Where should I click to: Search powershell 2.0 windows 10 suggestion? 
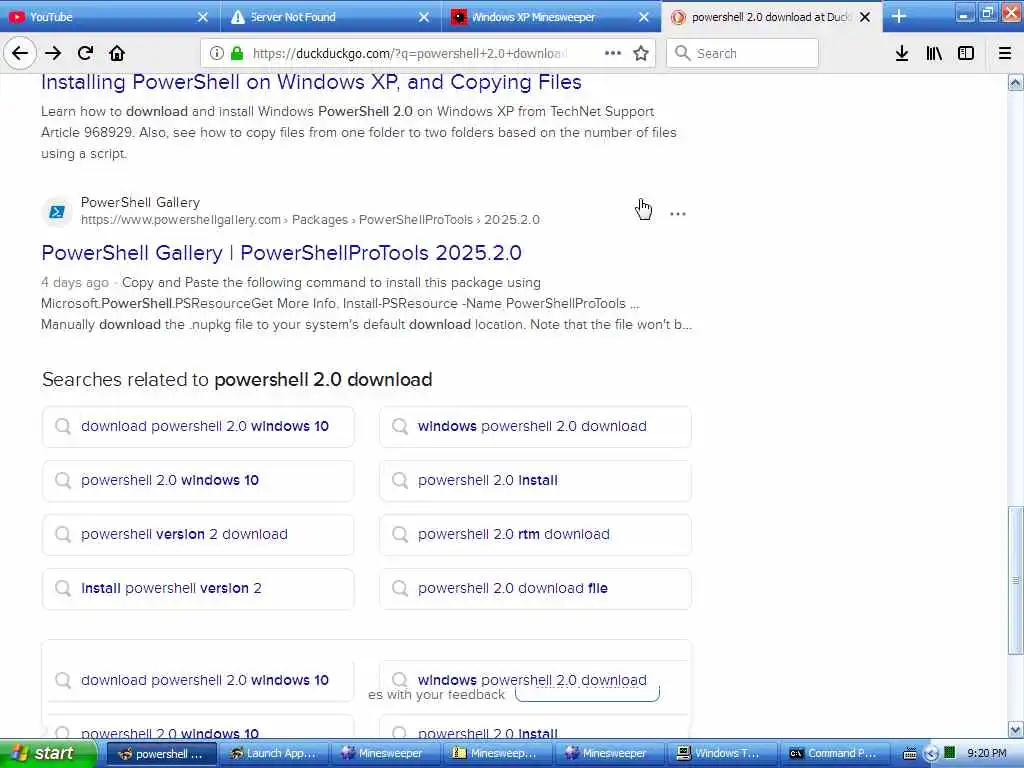199,481
